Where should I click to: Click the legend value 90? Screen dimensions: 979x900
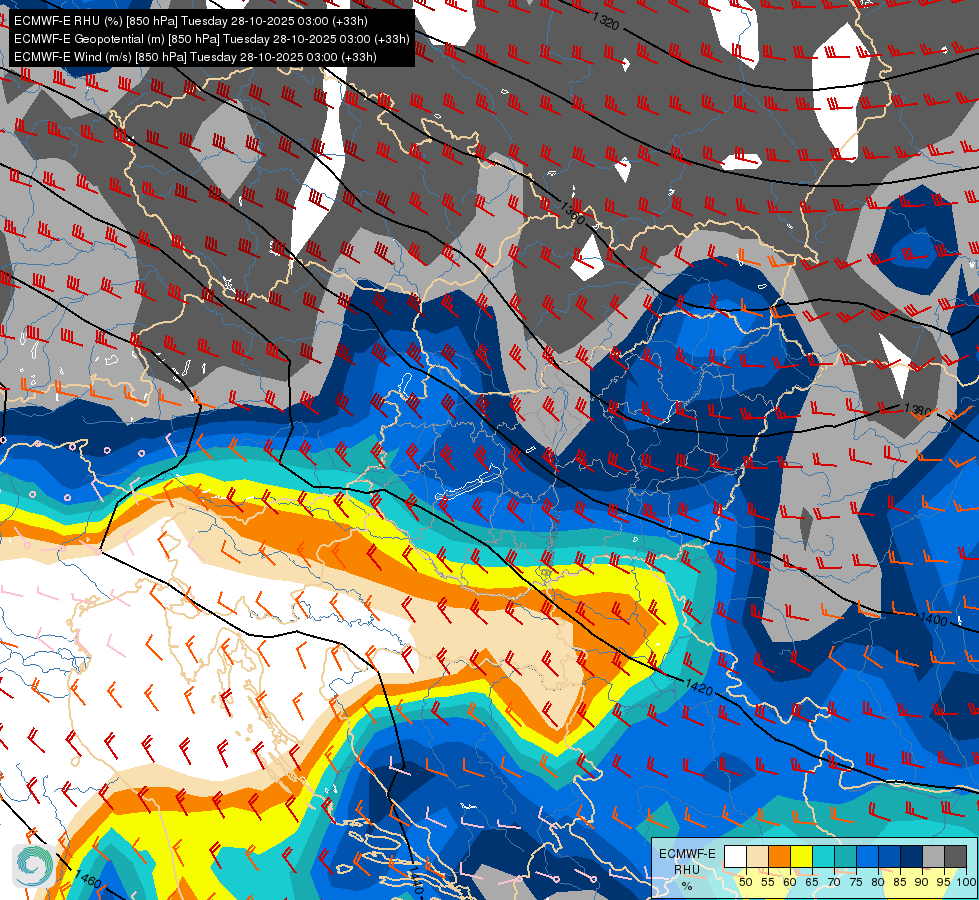(x=922, y=882)
